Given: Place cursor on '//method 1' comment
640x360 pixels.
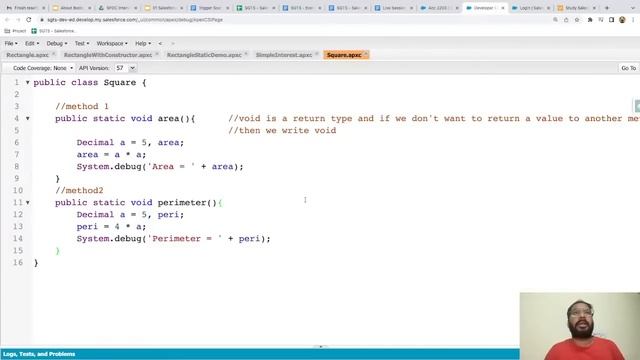Looking at the screenshot, I should (82, 107).
